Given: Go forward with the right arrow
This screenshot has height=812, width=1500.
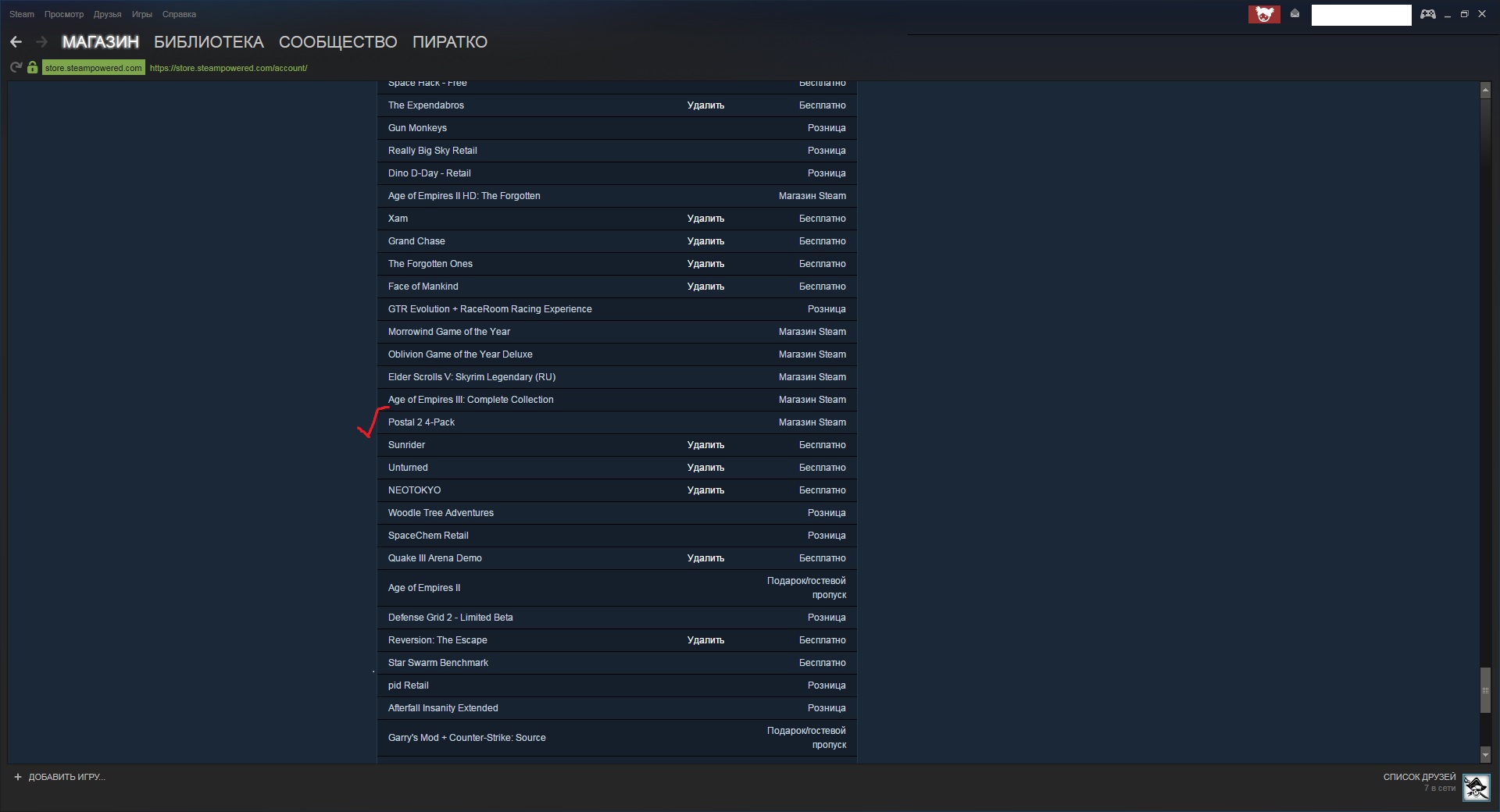Looking at the screenshot, I should pyautogui.click(x=42, y=42).
